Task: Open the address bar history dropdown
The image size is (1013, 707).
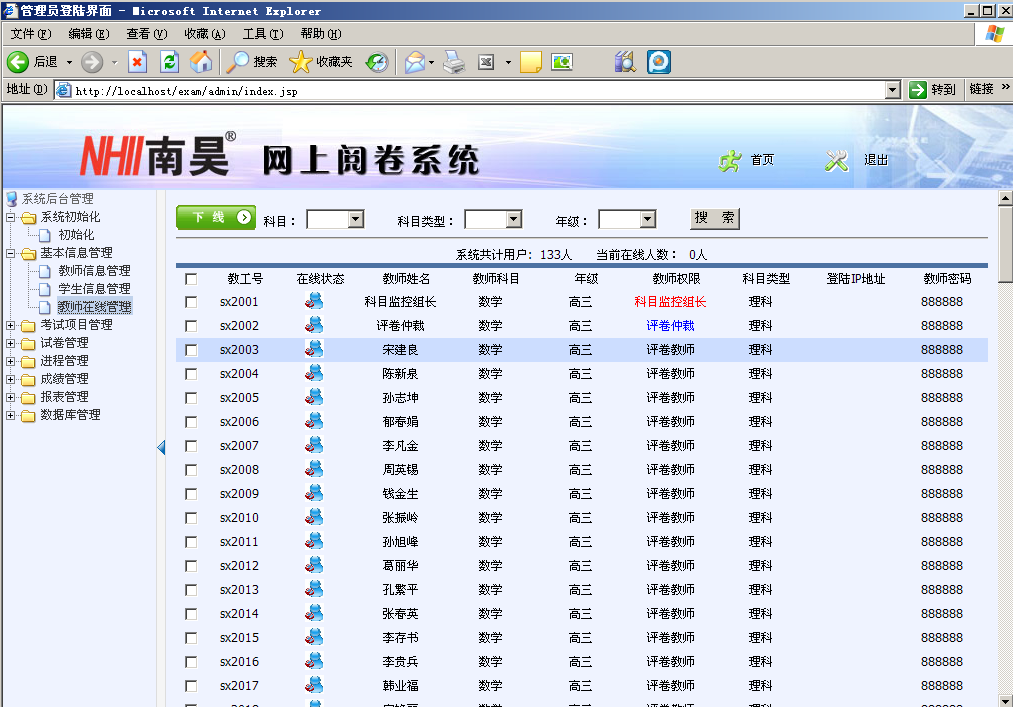Action: [x=892, y=90]
